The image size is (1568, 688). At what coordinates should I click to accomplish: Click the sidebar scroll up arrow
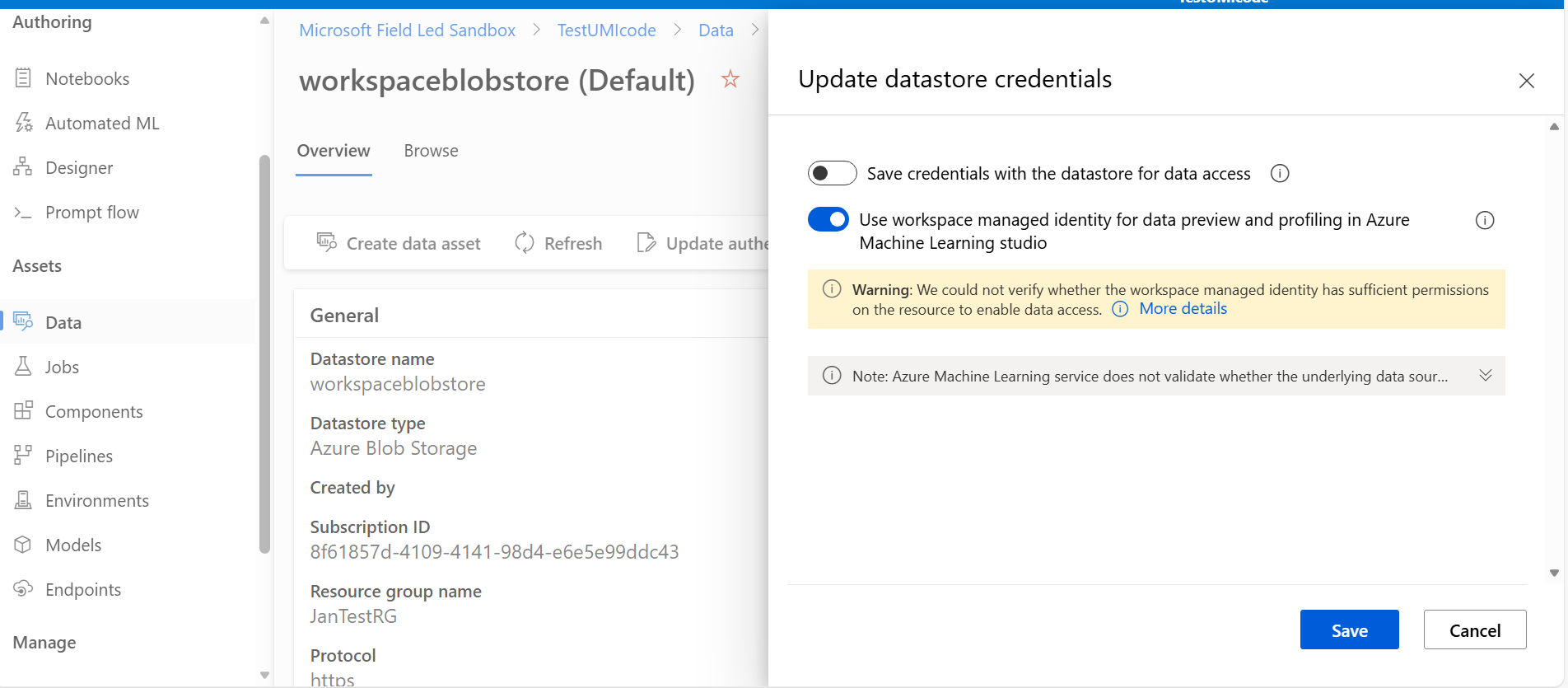click(x=264, y=21)
